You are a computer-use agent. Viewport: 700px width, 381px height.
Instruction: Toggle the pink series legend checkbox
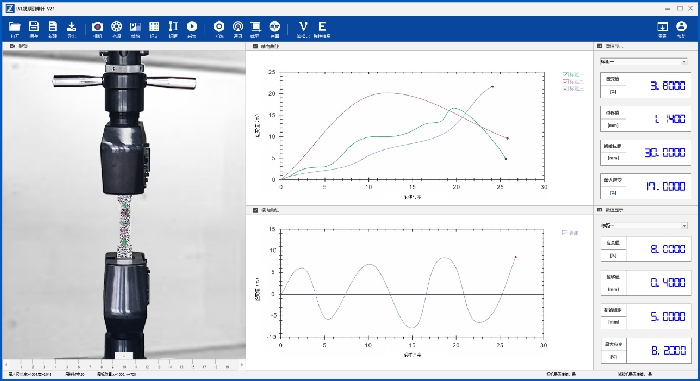coord(566,82)
